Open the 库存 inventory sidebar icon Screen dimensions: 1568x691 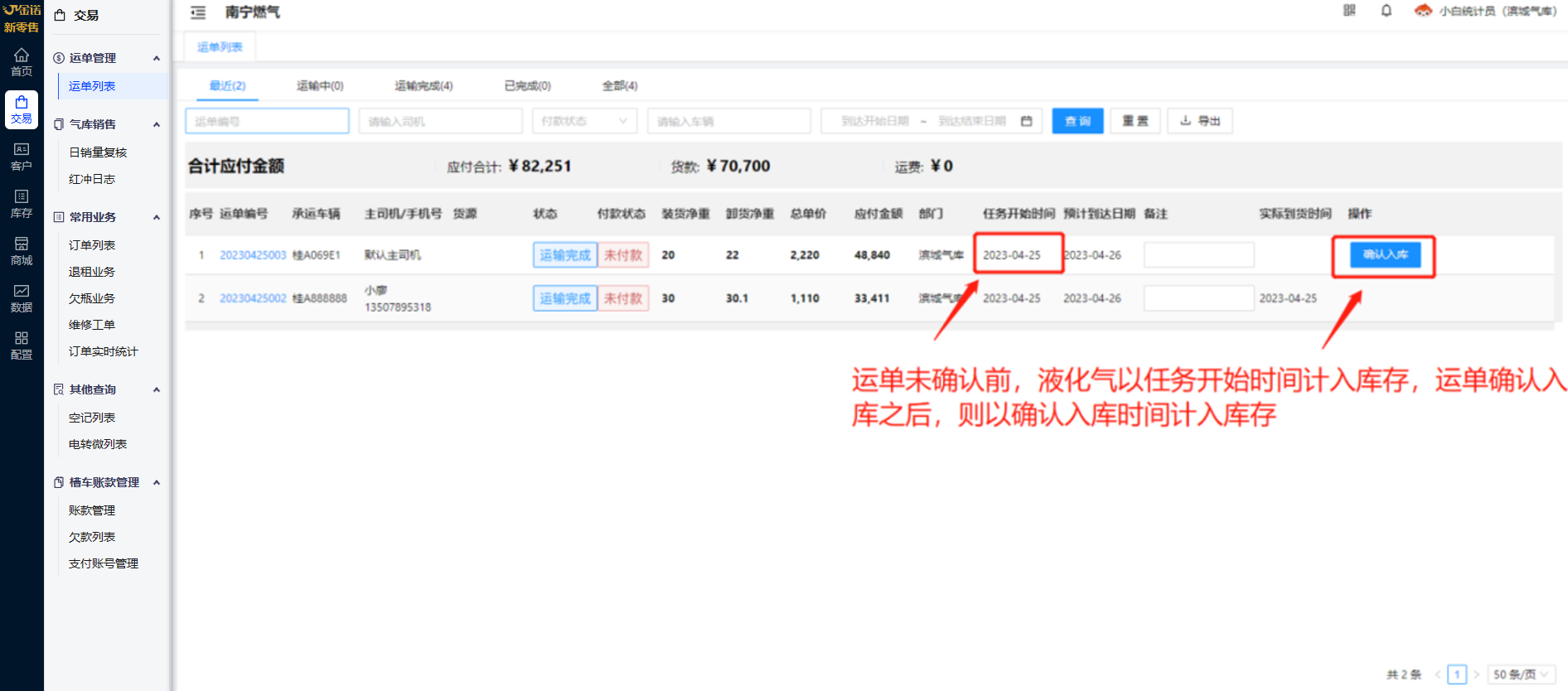click(22, 204)
